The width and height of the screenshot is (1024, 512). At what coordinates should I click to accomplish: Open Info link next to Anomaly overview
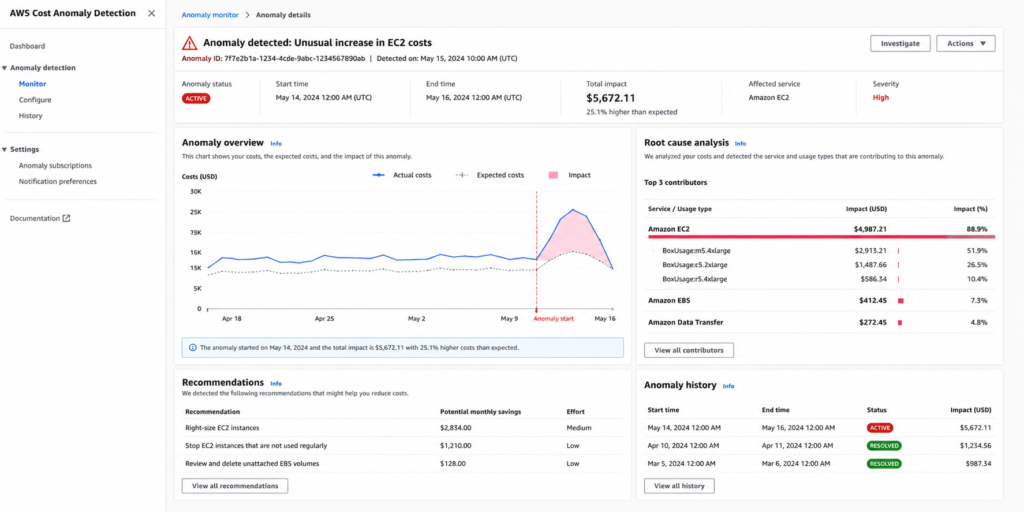click(x=276, y=144)
